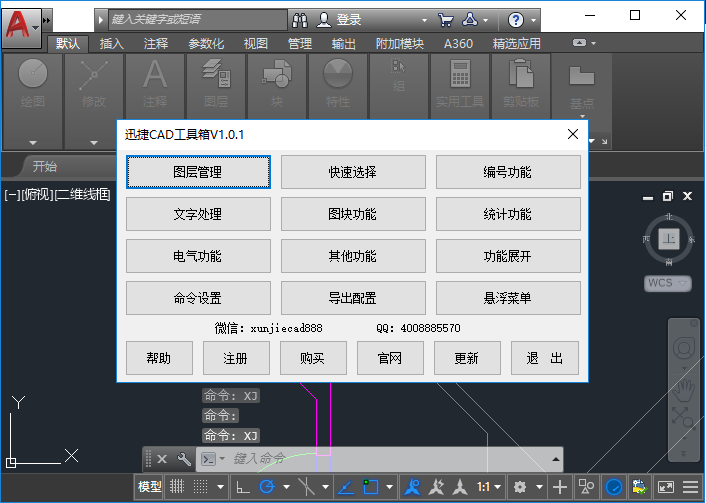Expand the command line history arrow

point(556,459)
